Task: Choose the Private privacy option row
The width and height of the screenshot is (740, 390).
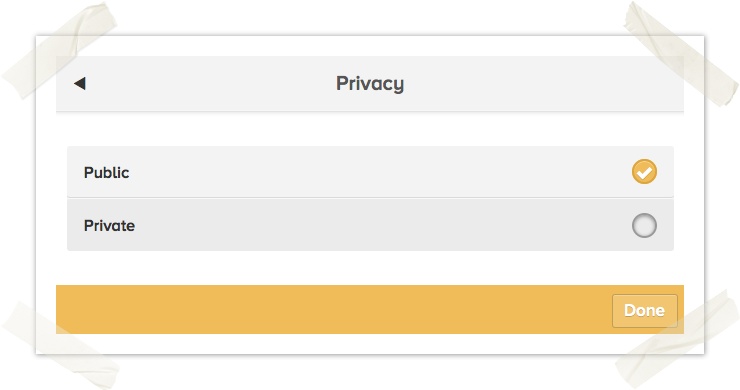Action: tap(370, 225)
